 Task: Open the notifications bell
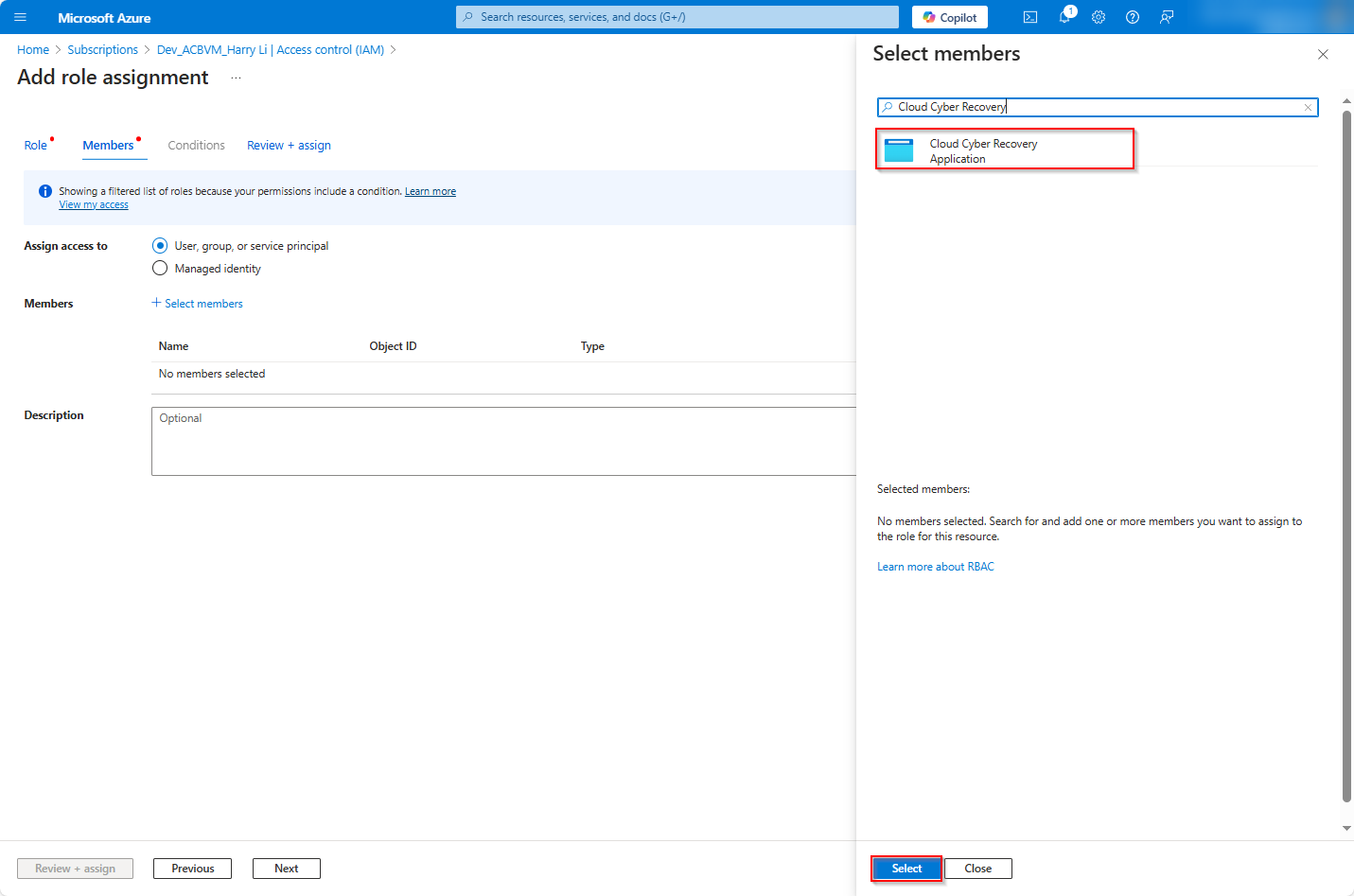(1064, 17)
